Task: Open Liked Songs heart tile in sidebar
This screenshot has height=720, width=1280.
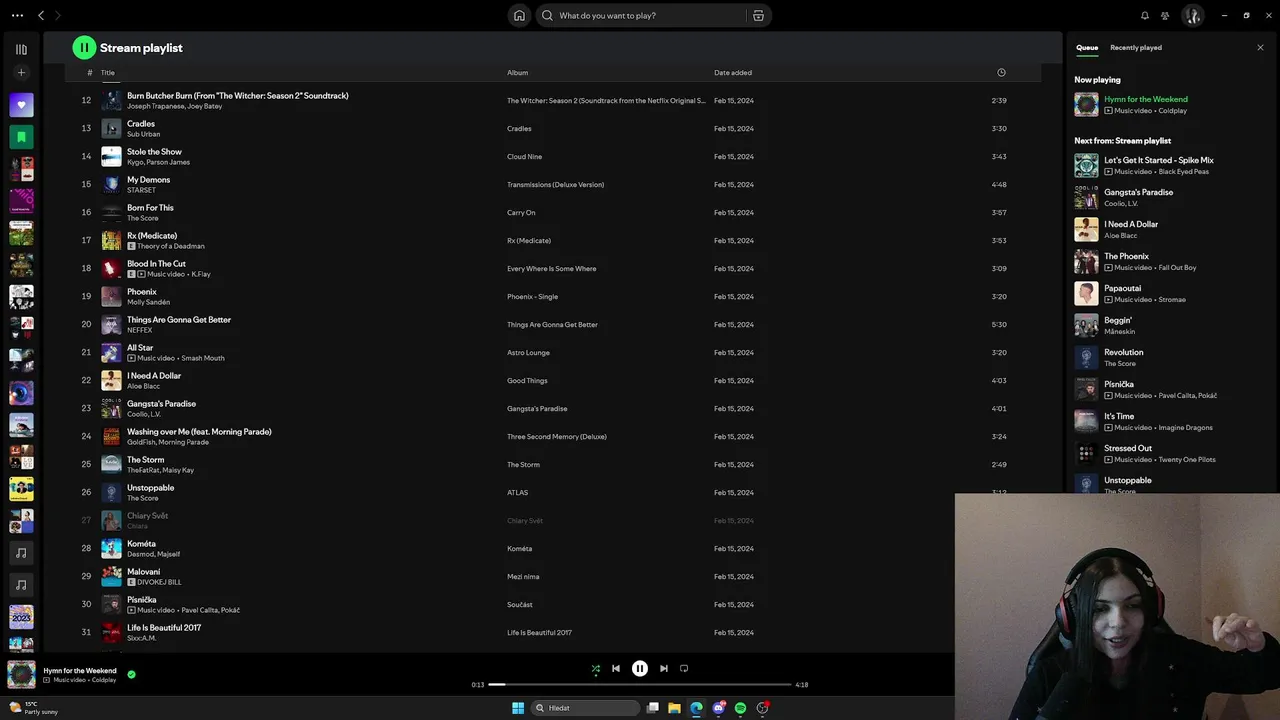Action: 21,105
